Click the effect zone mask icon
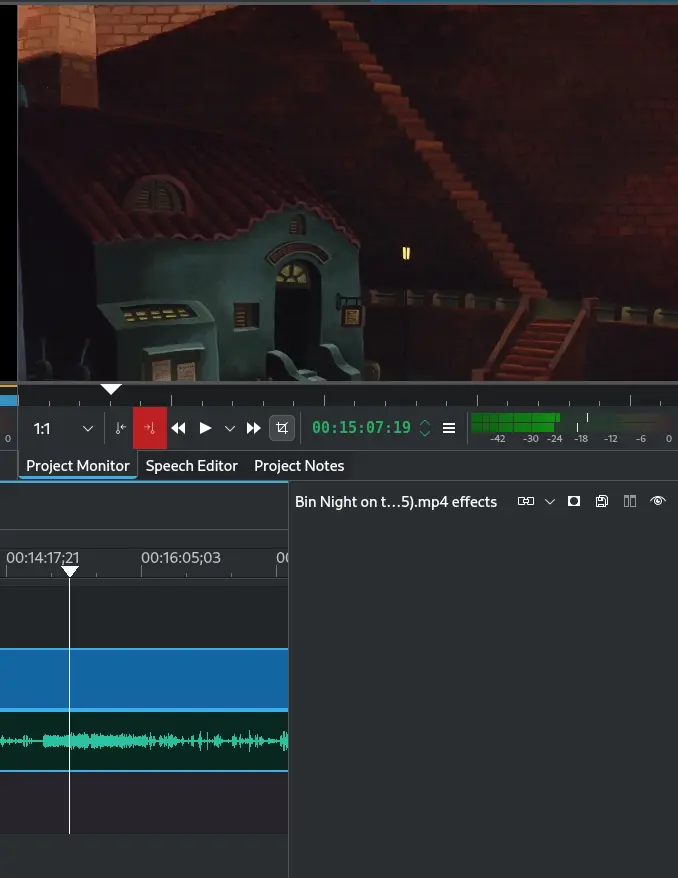678x878 pixels. [574, 501]
